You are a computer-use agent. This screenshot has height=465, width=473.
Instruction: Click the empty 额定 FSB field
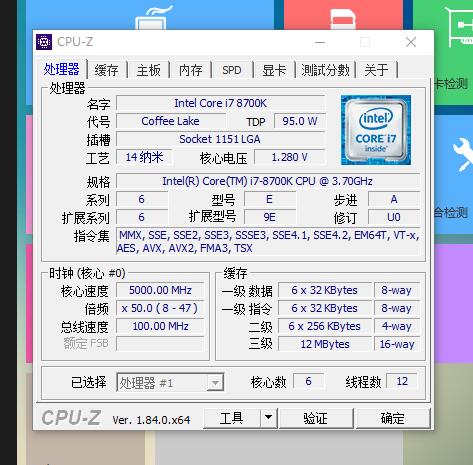point(160,344)
